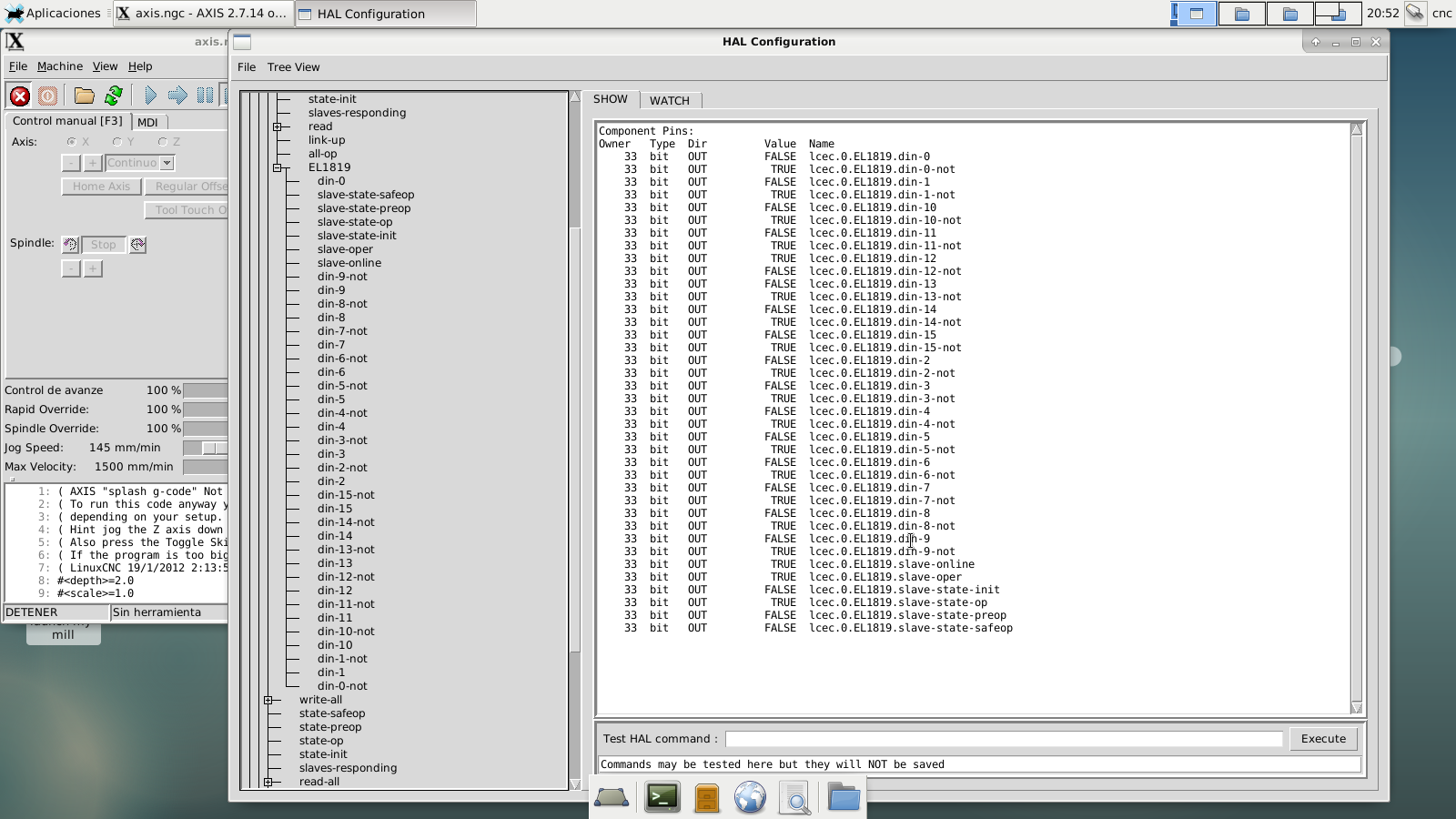Open the blue folder in the dock
This screenshot has width=1456, height=819.
coord(844,798)
